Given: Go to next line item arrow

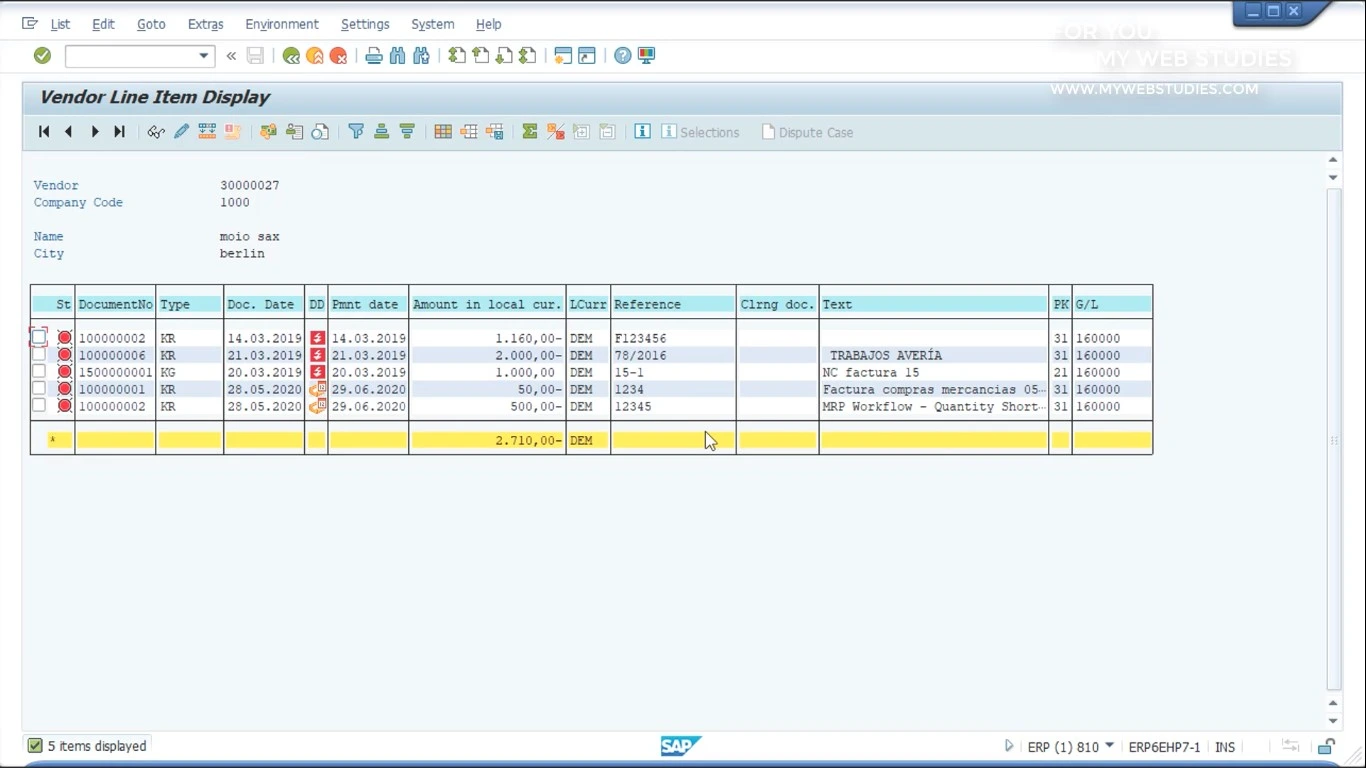Looking at the screenshot, I should click(x=95, y=132).
